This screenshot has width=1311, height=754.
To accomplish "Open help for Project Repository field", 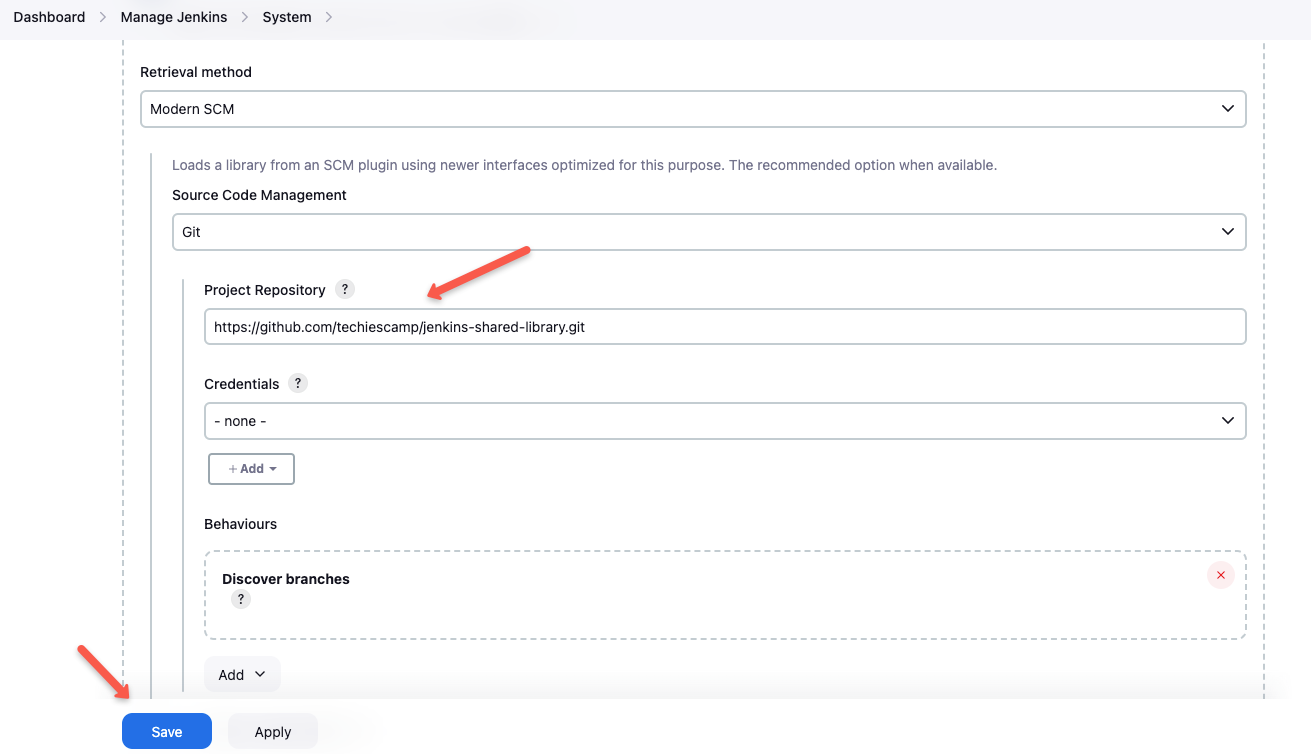I will (345, 289).
